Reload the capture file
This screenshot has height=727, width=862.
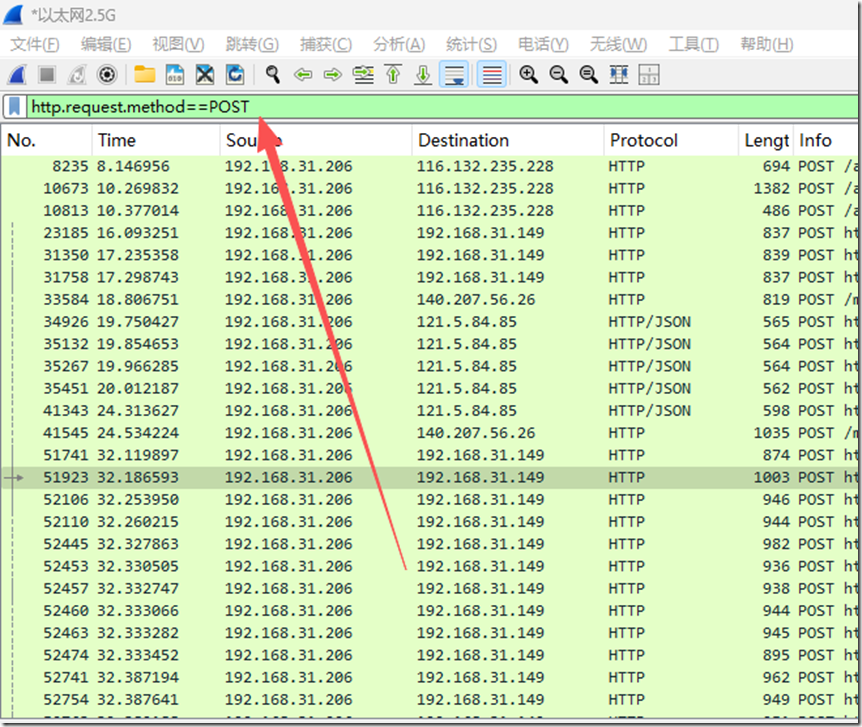235,74
